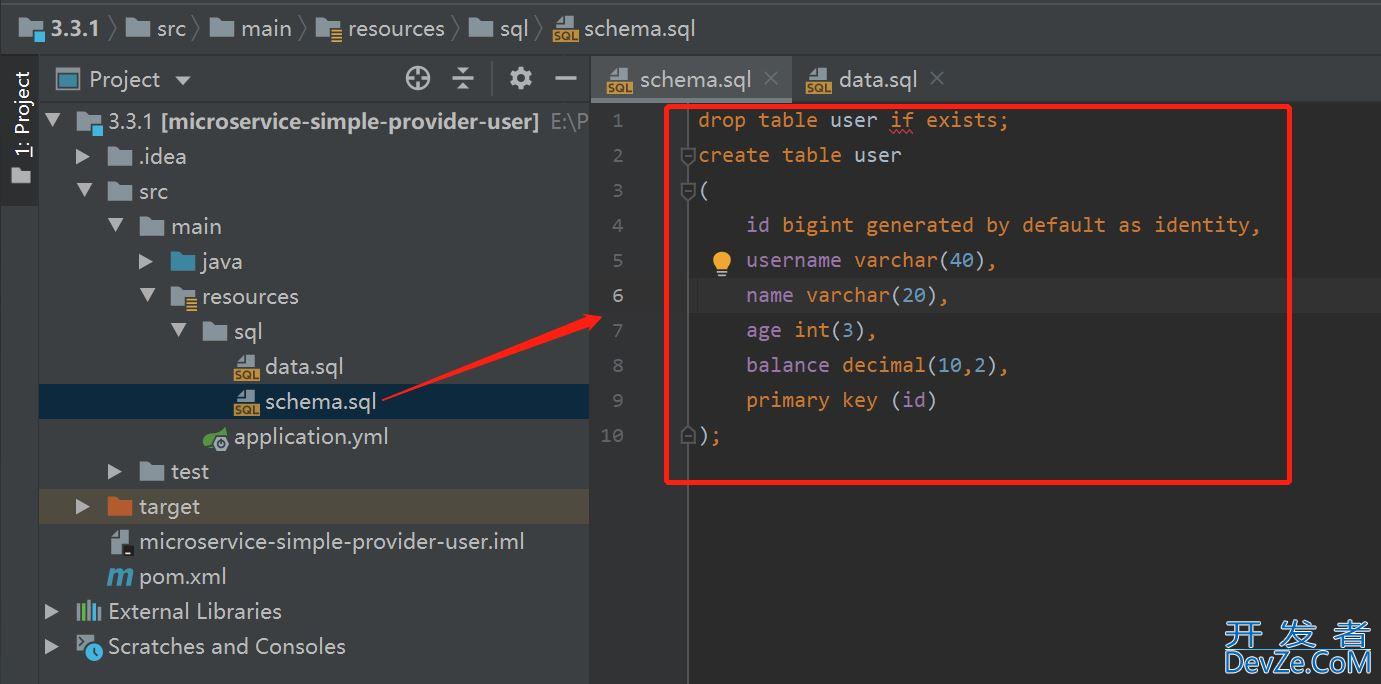Click the resources breadcrumb in navigation bar

[x=380, y=29]
